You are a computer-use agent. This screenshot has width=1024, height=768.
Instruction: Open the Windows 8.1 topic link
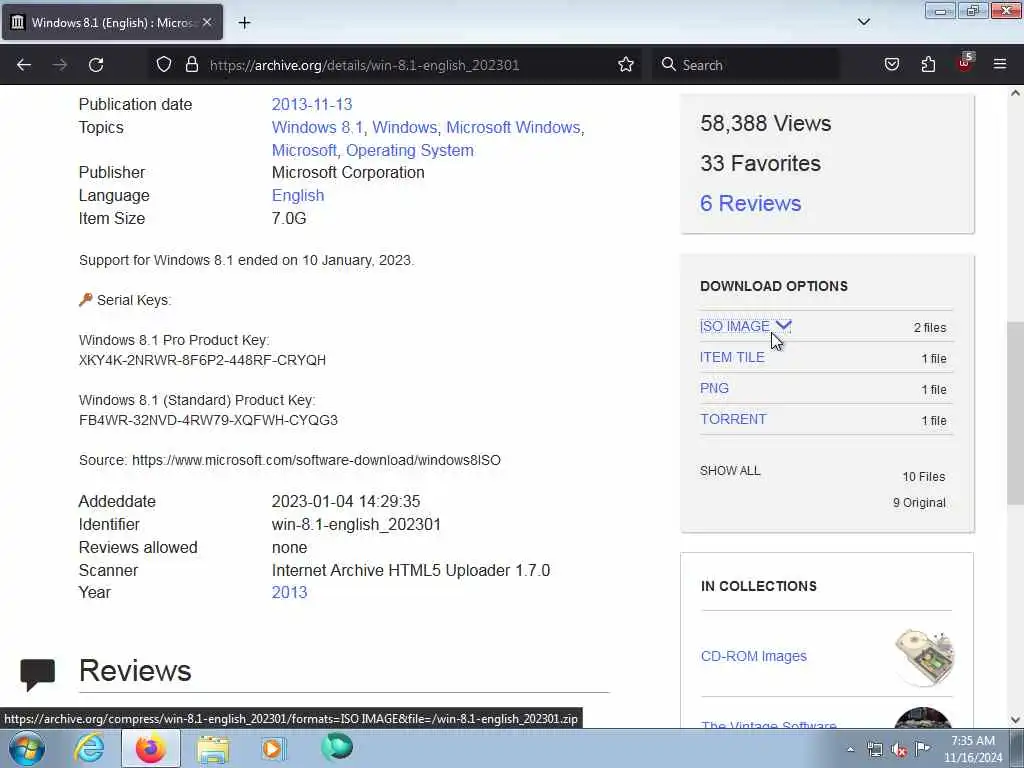pyautogui.click(x=319, y=127)
